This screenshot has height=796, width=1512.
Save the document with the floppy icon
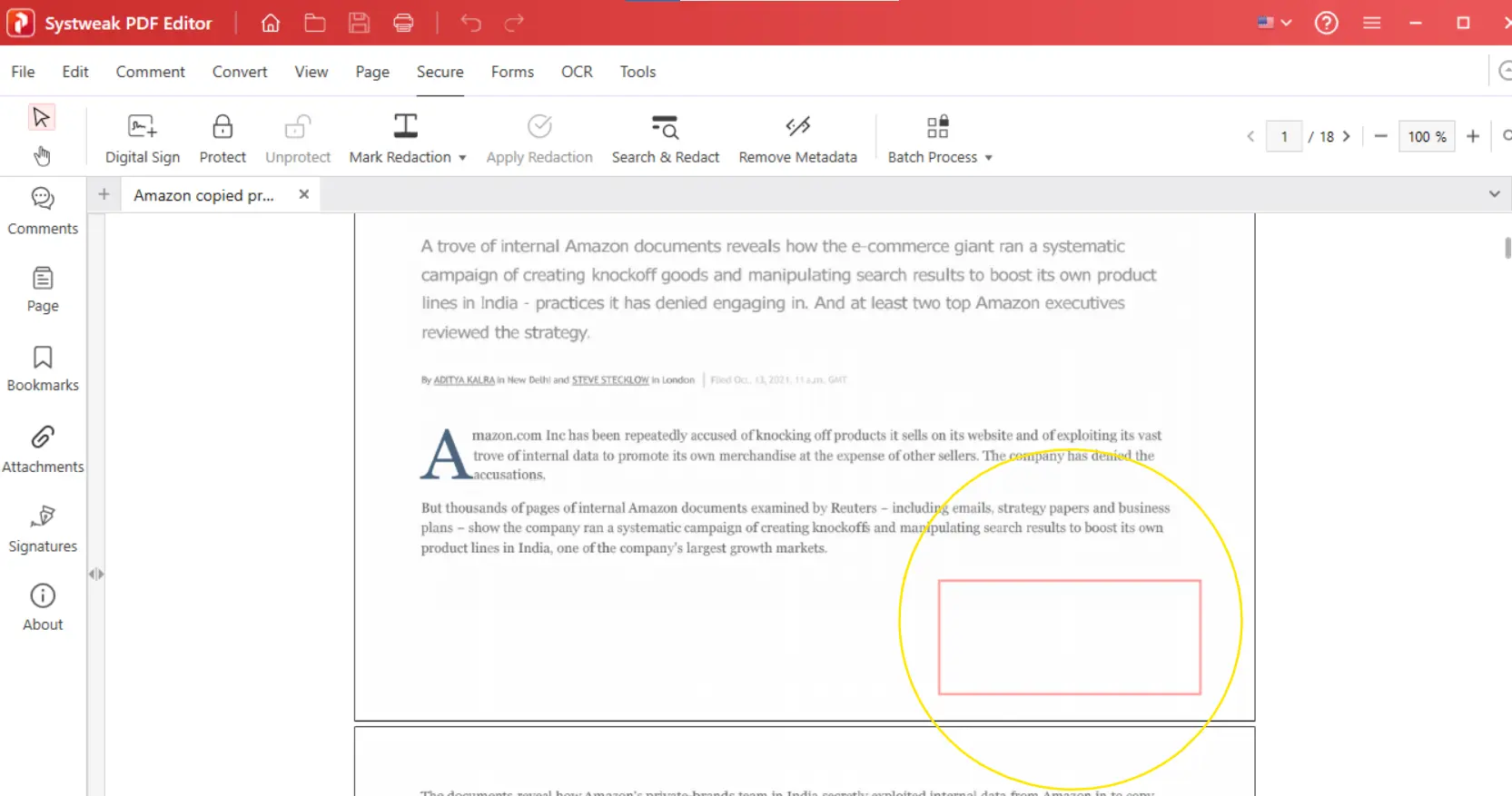pos(360,23)
